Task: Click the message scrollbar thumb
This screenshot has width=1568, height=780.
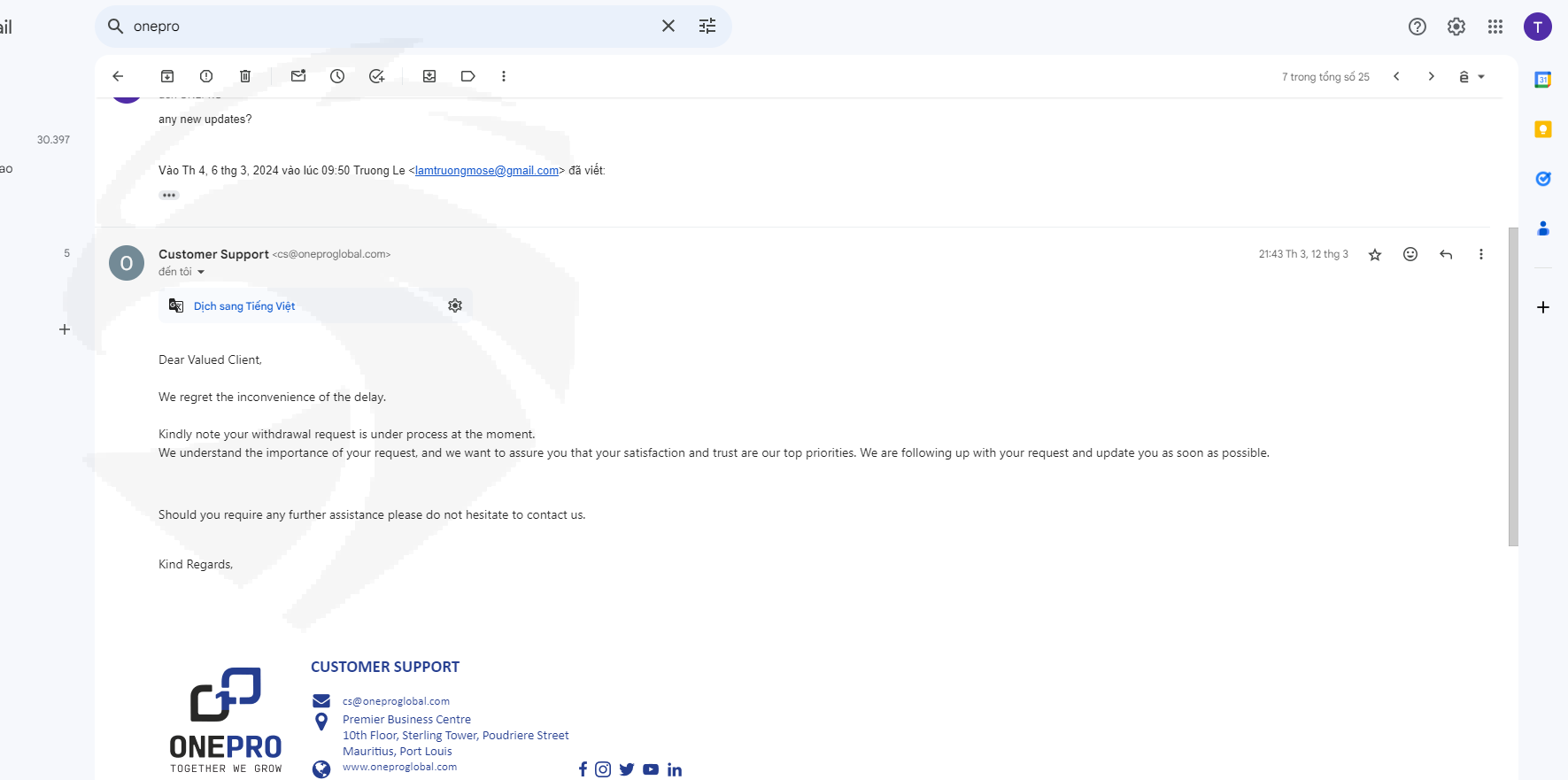Action: [1513, 387]
